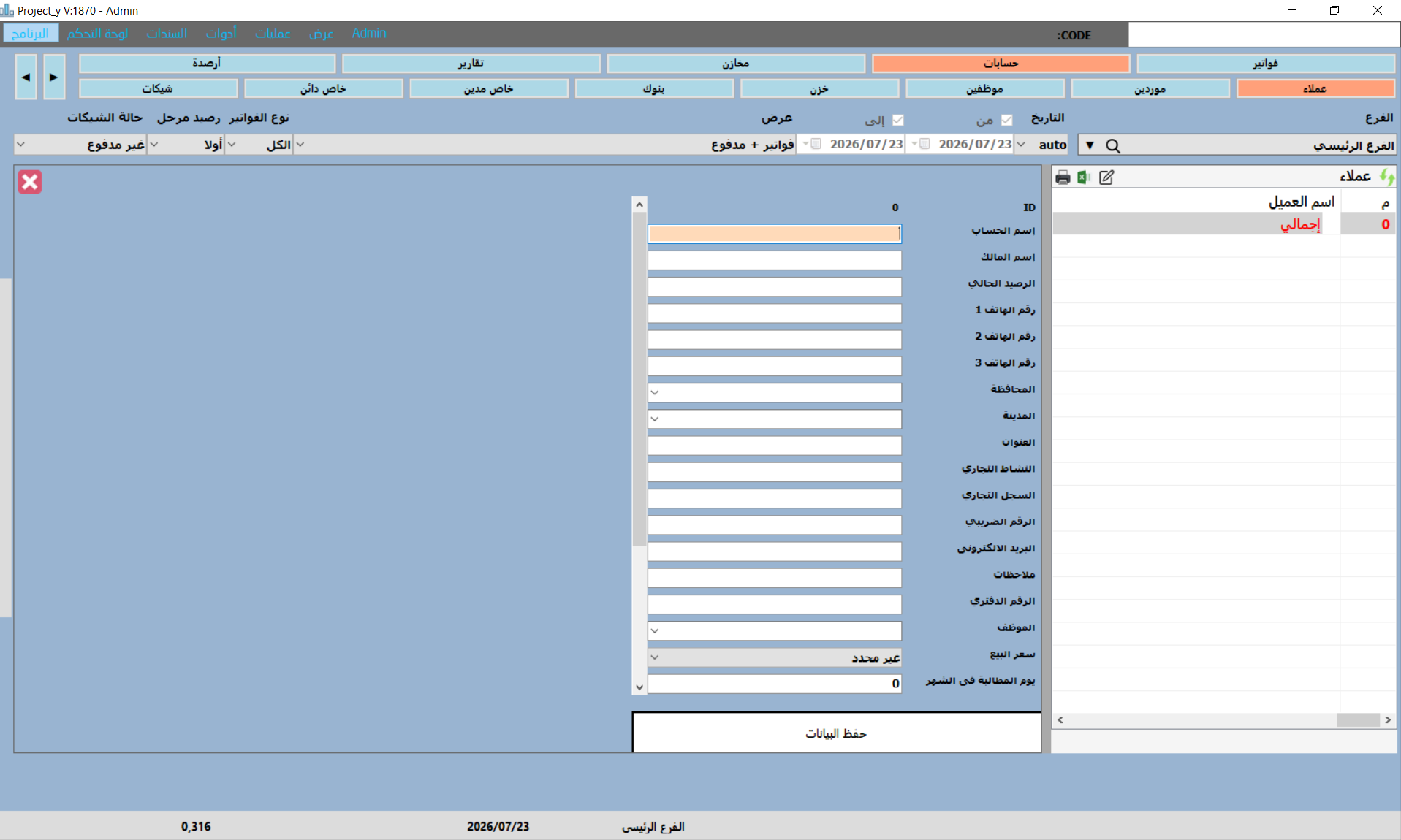Select the بنوك accounts button
This screenshot has height=840, width=1401.
point(654,88)
